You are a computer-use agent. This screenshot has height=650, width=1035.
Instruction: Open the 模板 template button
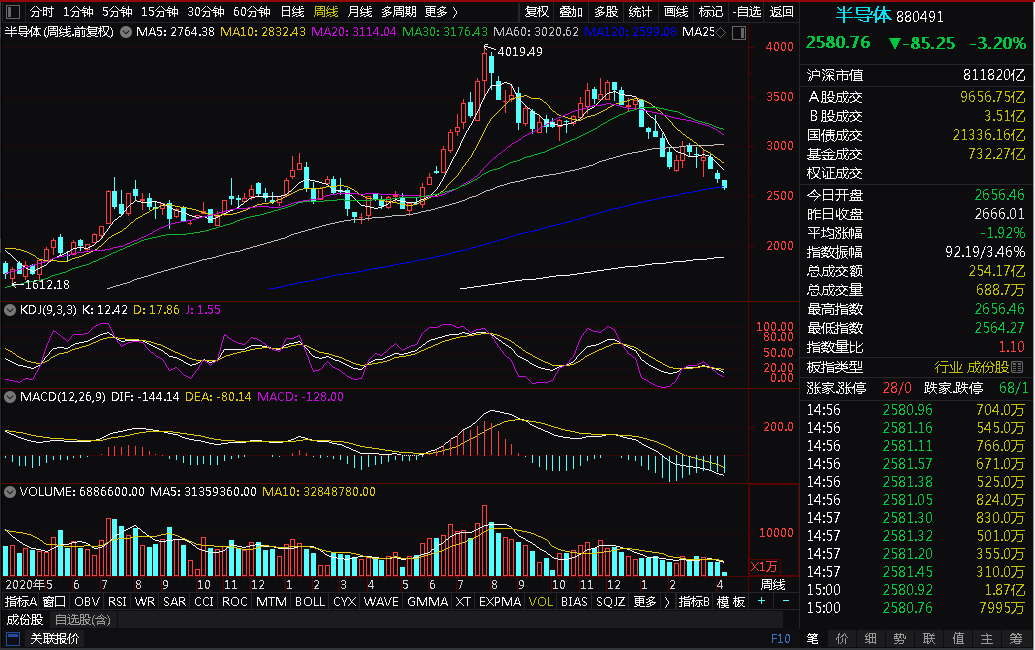(731, 601)
